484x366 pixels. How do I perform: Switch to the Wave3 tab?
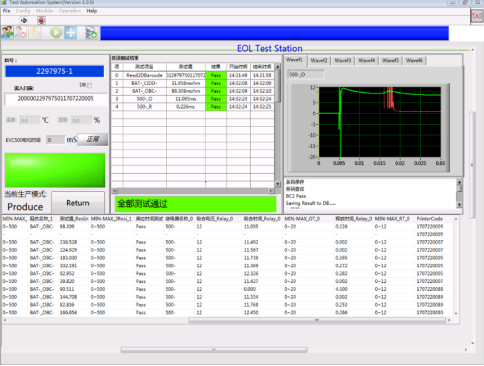pos(343,61)
